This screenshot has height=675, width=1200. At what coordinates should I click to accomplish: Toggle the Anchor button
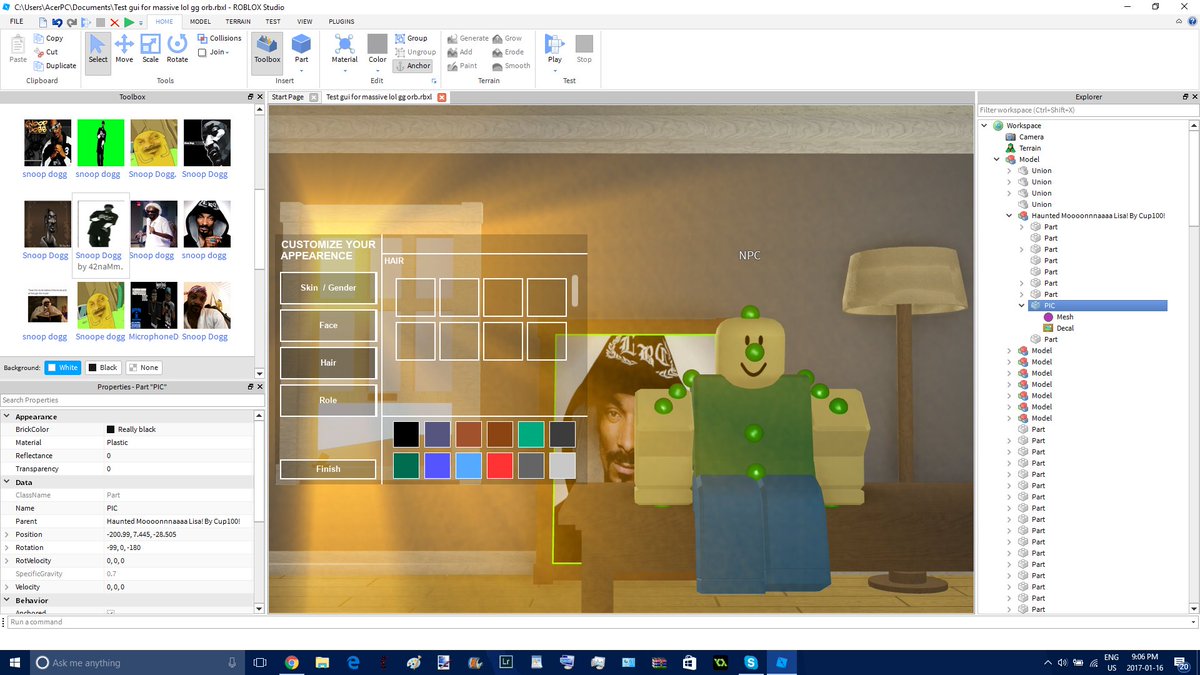412,66
